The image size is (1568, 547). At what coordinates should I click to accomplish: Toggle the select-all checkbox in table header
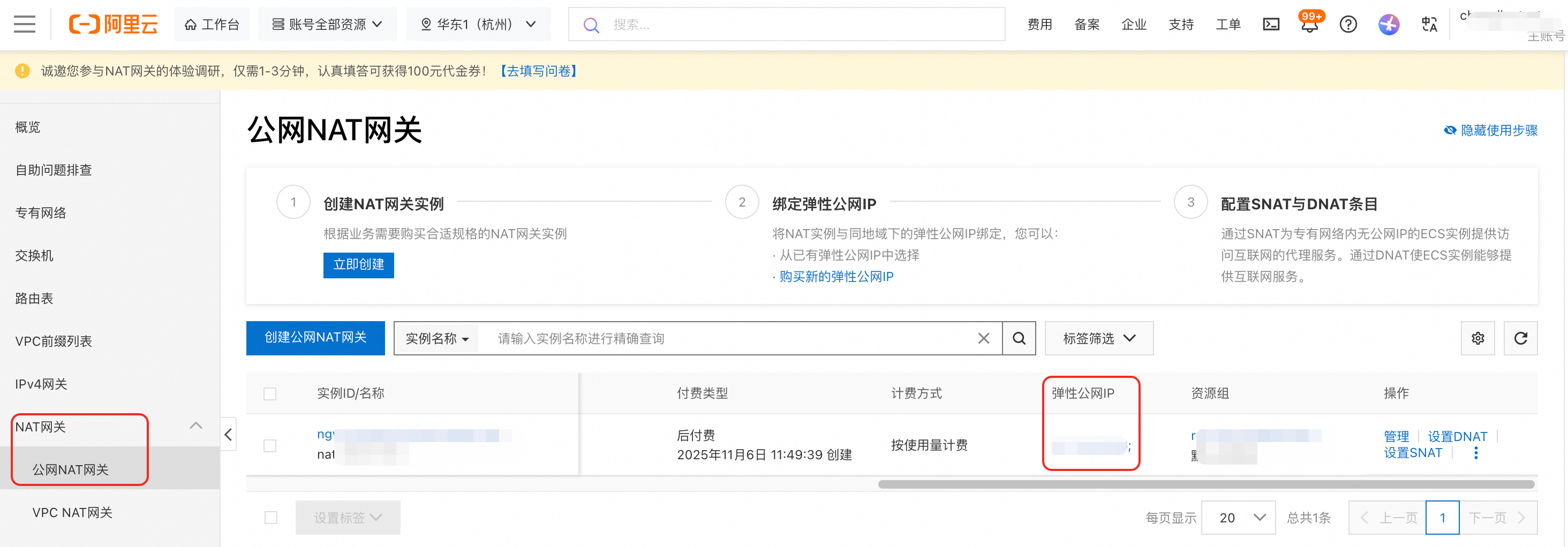pos(270,394)
